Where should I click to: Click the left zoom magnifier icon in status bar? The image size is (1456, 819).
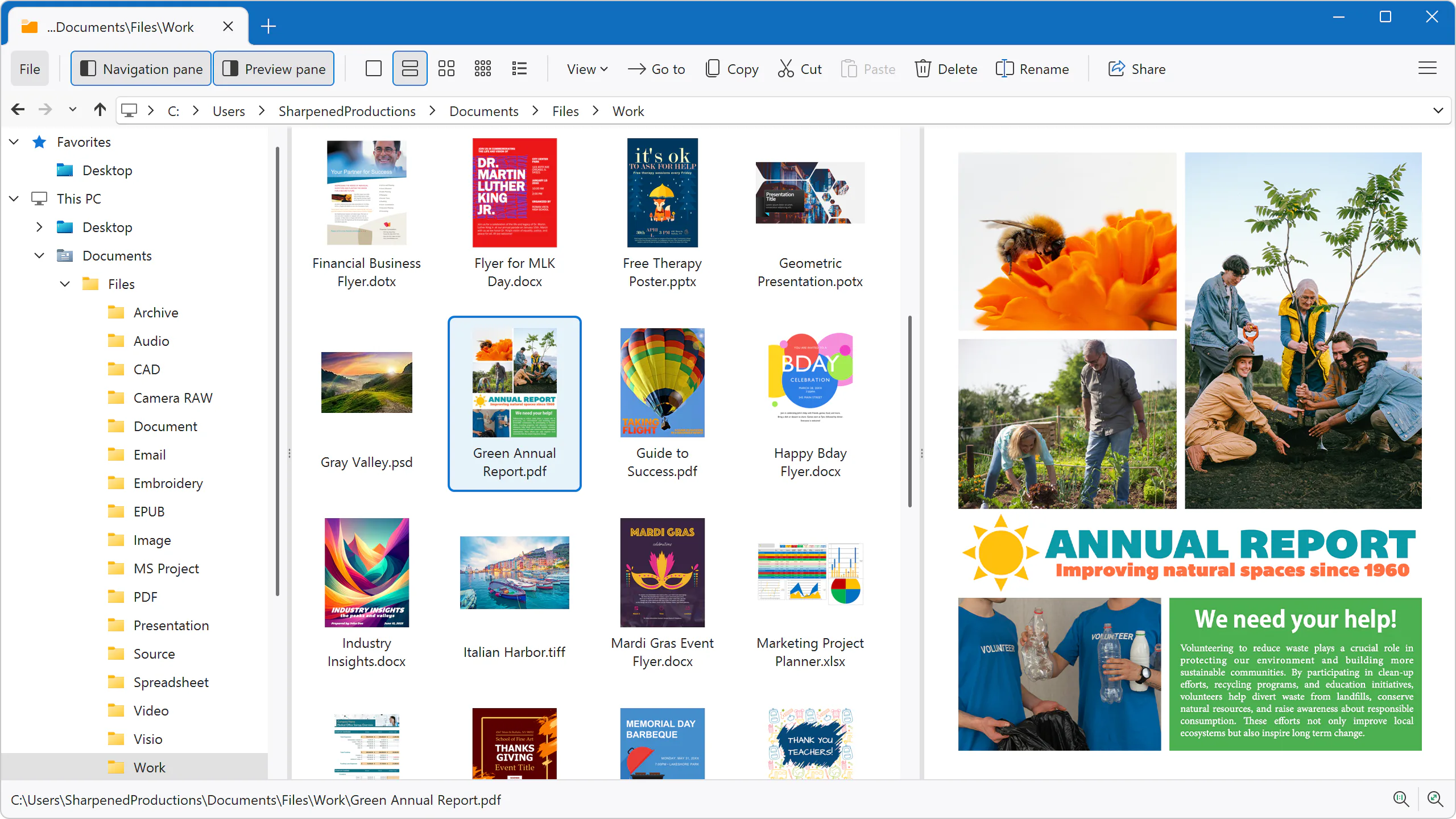pyautogui.click(x=1401, y=799)
